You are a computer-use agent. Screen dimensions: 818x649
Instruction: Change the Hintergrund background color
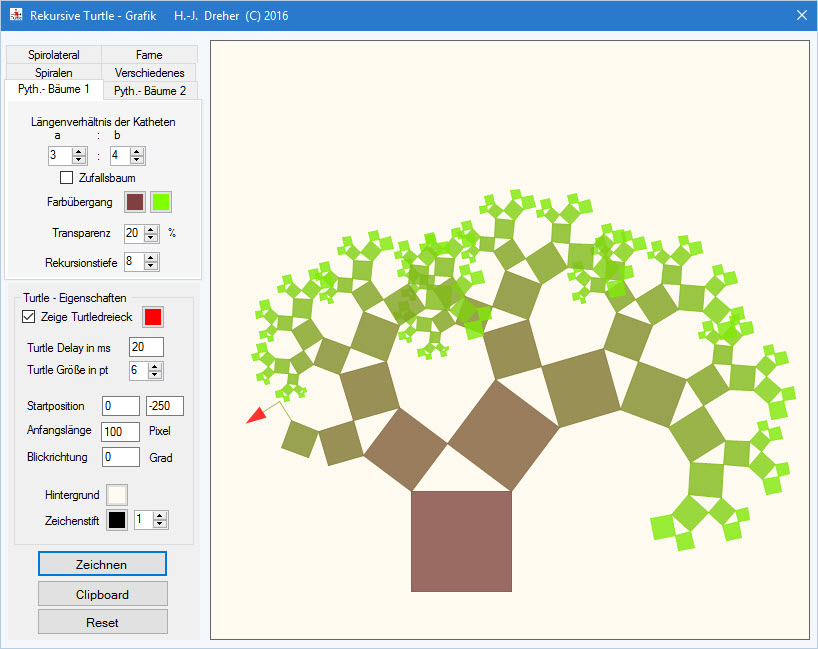(115, 494)
